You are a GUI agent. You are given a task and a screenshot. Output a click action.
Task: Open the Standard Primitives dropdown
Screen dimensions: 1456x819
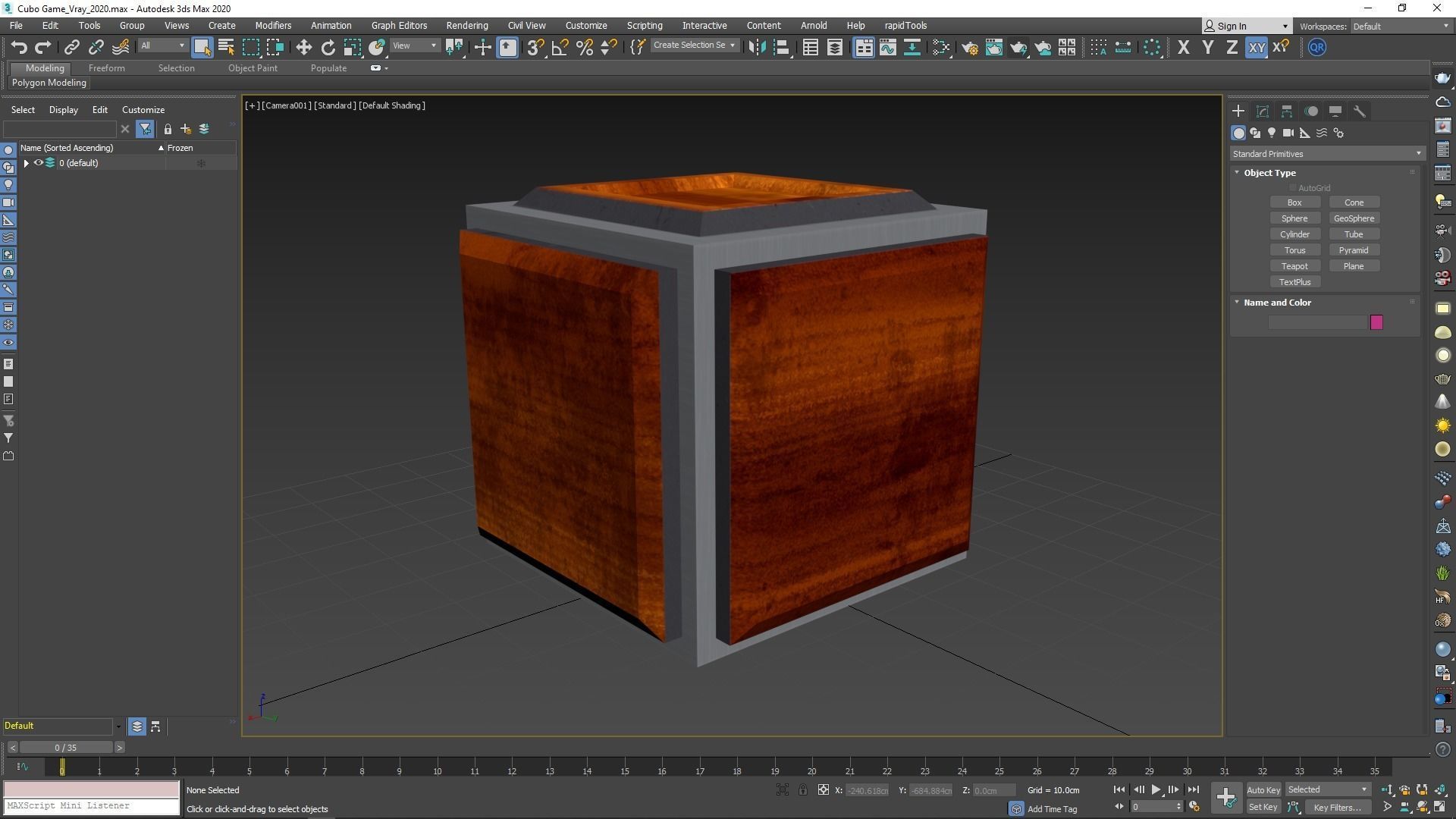tap(1326, 154)
